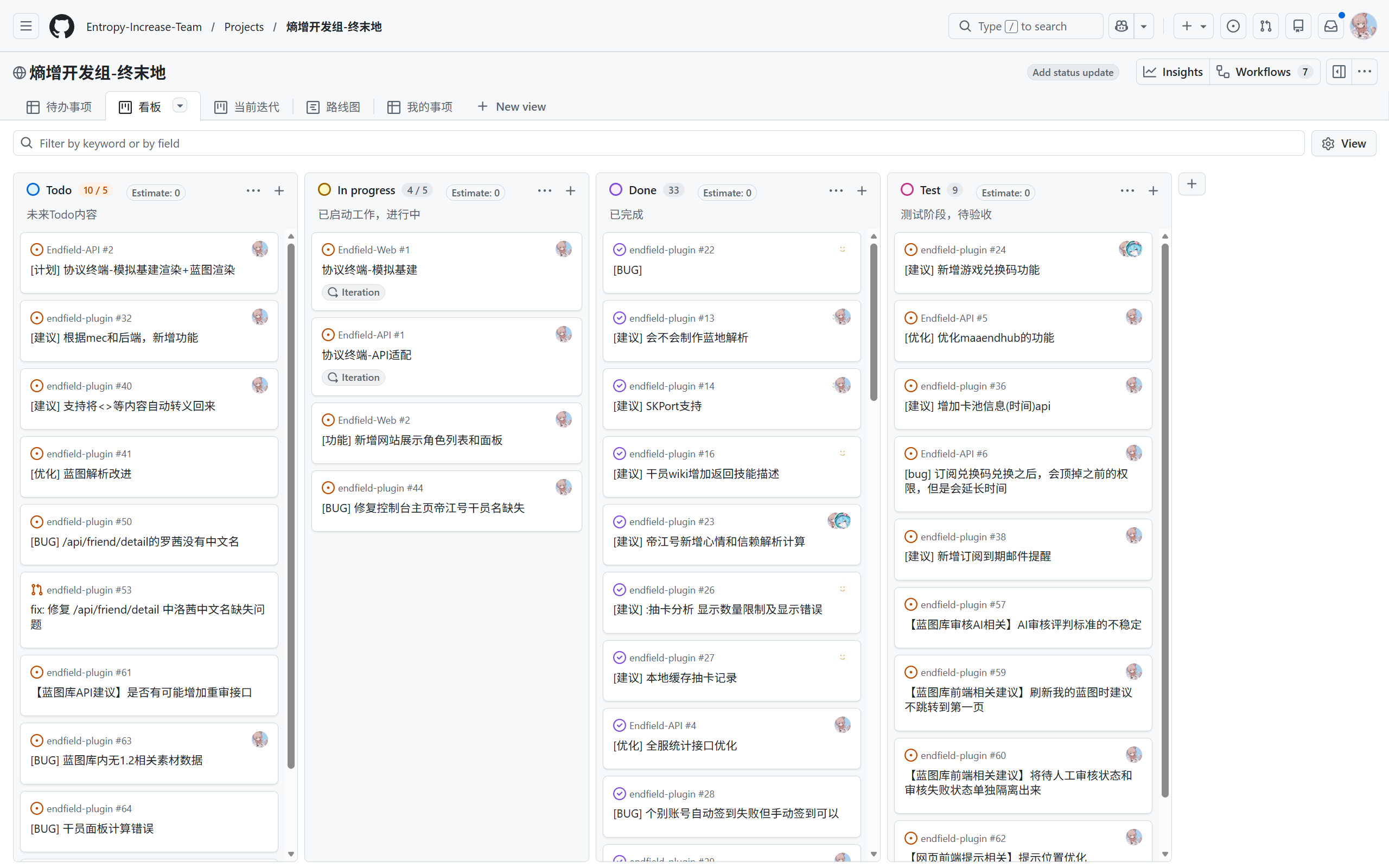The width and height of the screenshot is (1389, 868).
Task: Expand the 看板 view options dropdown
Action: tap(180, 106)
